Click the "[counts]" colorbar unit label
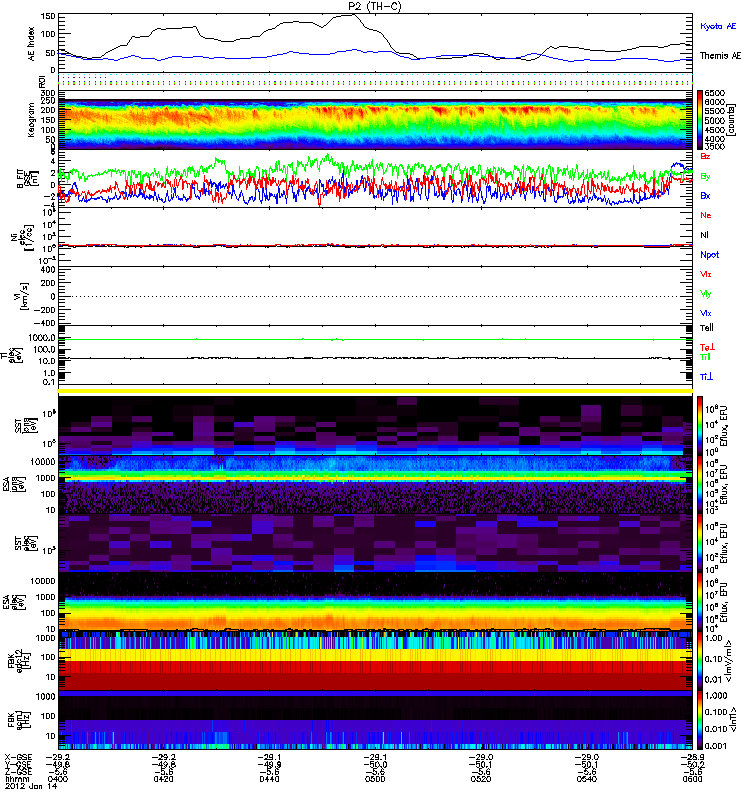Screen dimensions: 750x800 point(732,120)
